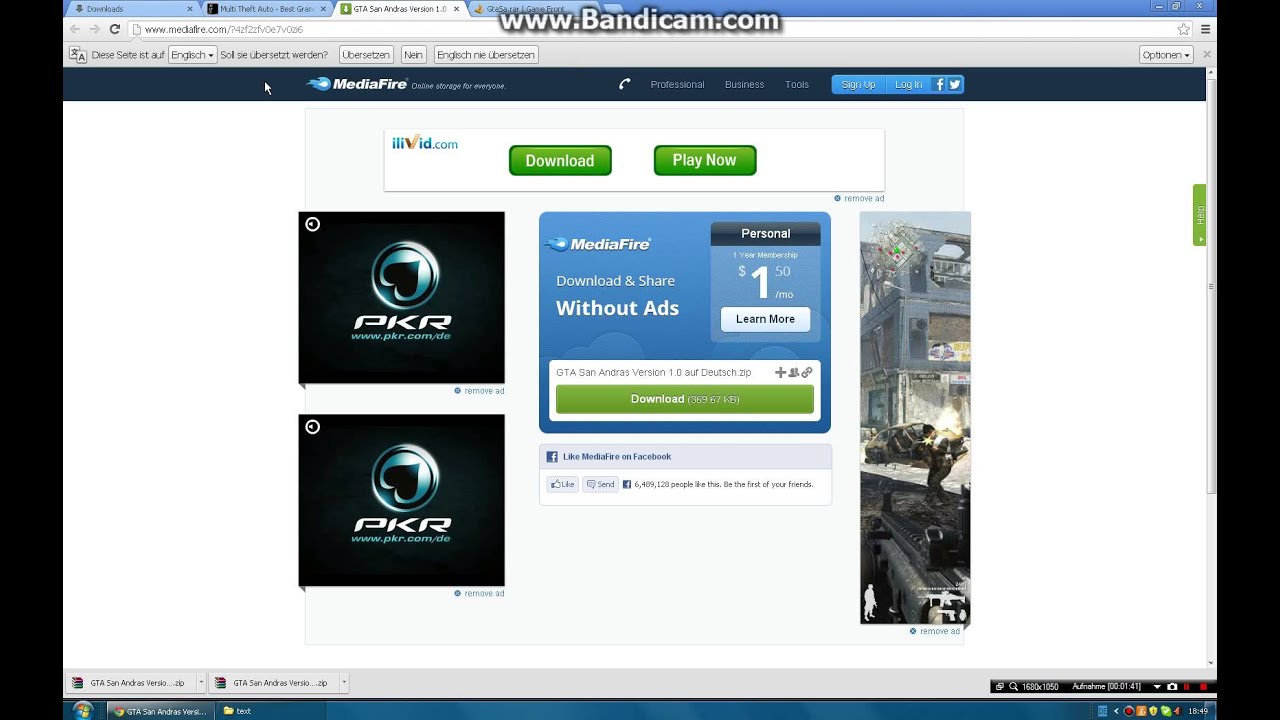
Task: Open the Optionen dropdown
Action: (1166, 55)
